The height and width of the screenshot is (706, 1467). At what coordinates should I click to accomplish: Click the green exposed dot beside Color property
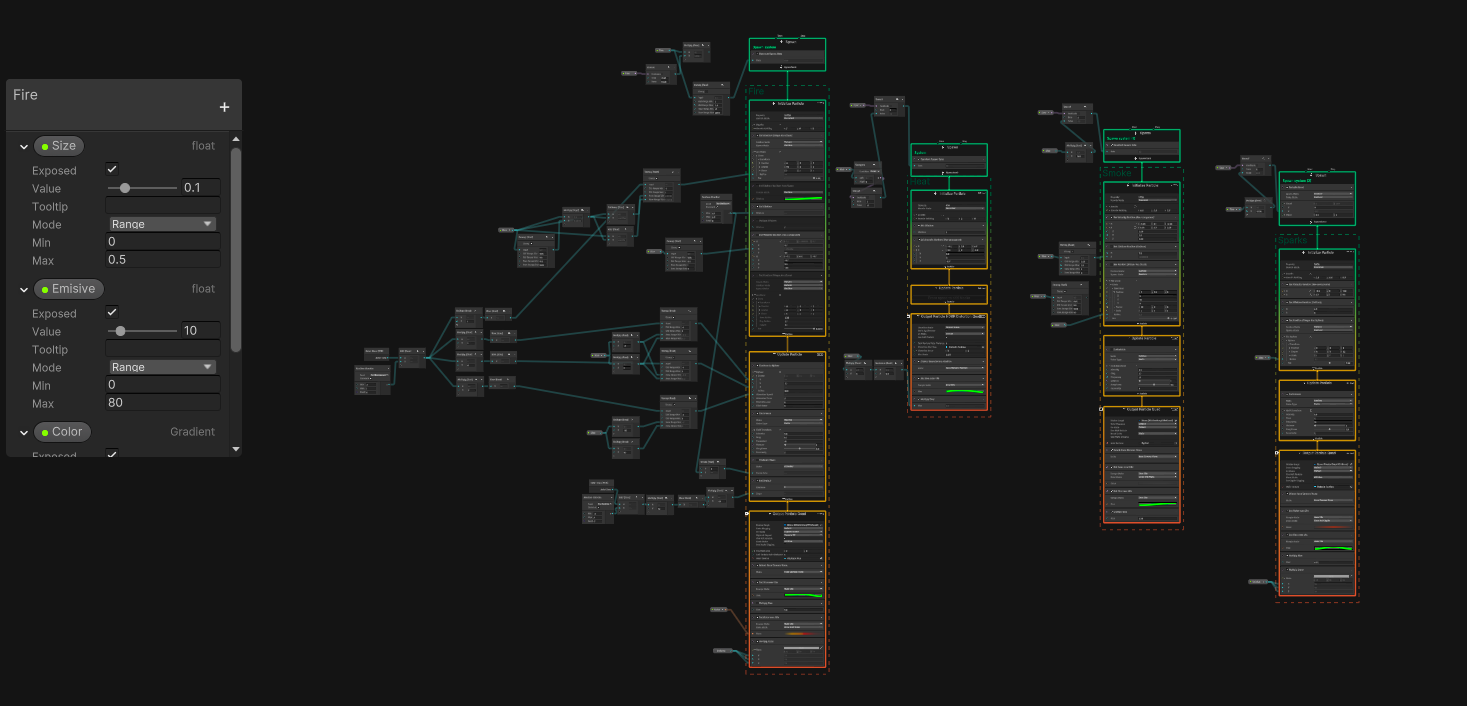(43, 432)
